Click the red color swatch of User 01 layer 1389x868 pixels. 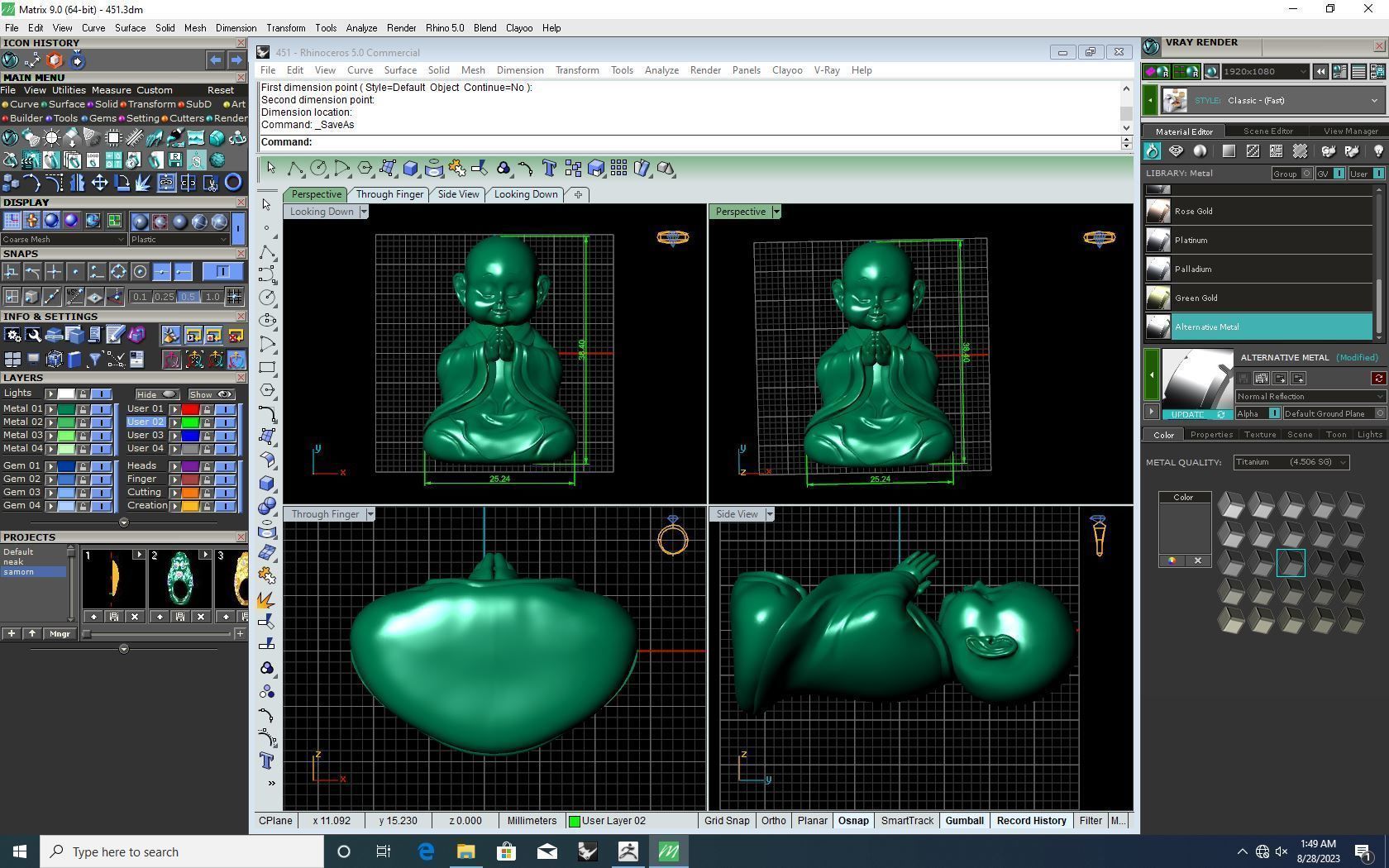tap(190, 409)
